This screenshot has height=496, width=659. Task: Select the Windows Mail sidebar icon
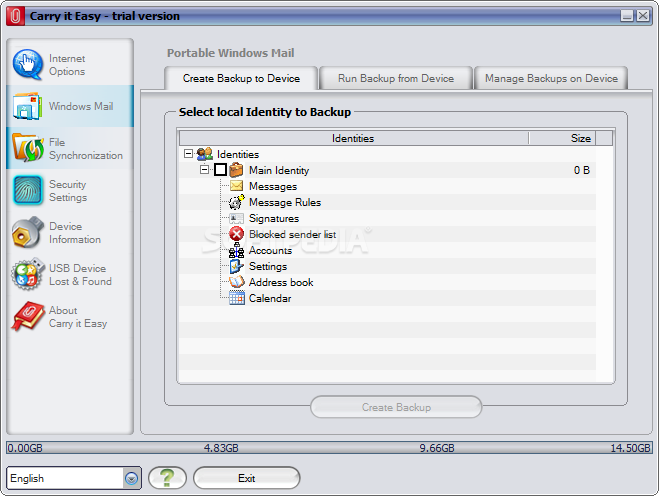click(x=27, y=106)
